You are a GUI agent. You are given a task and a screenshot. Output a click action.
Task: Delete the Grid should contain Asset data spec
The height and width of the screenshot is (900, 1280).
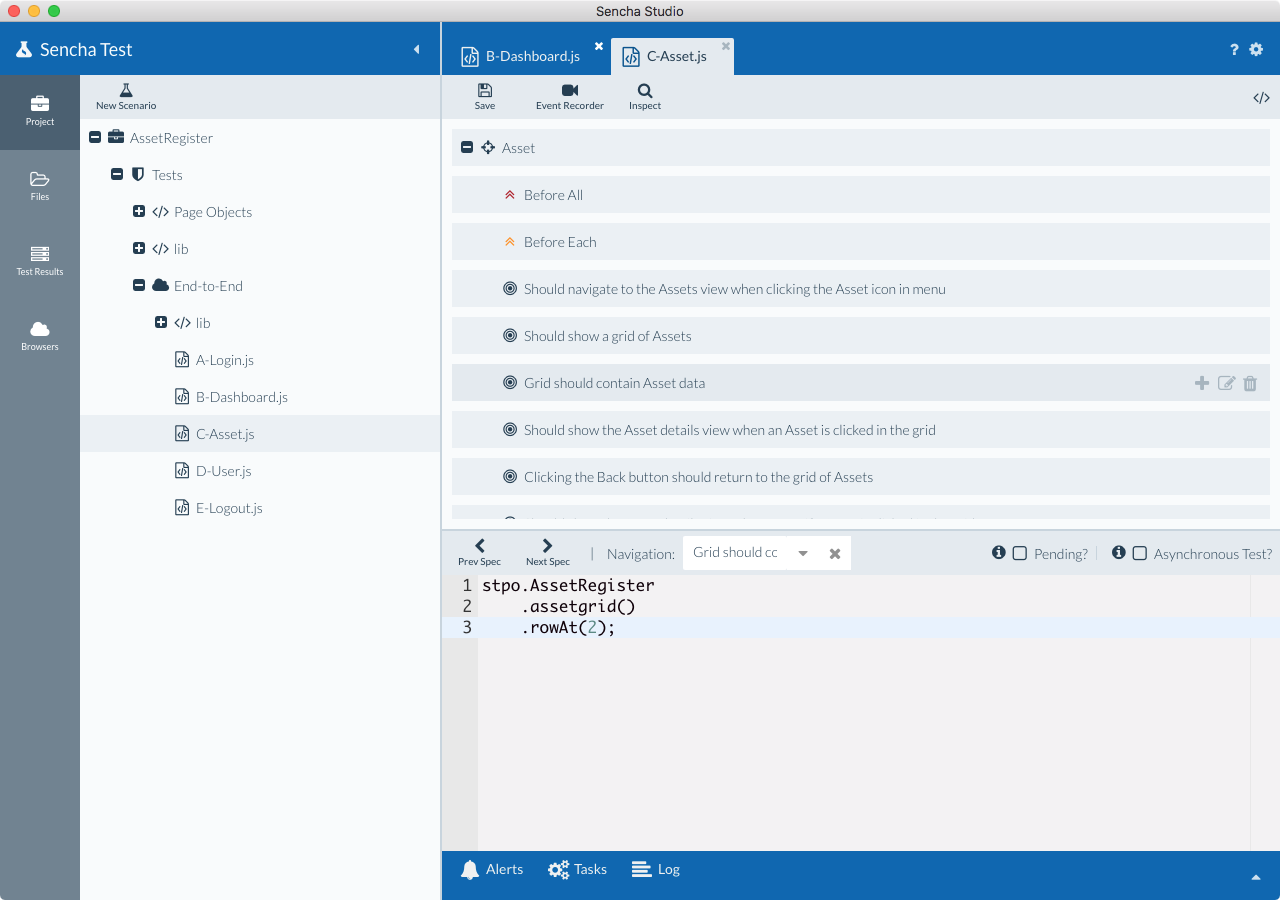pyautogui.click(x=1250, y=382)
